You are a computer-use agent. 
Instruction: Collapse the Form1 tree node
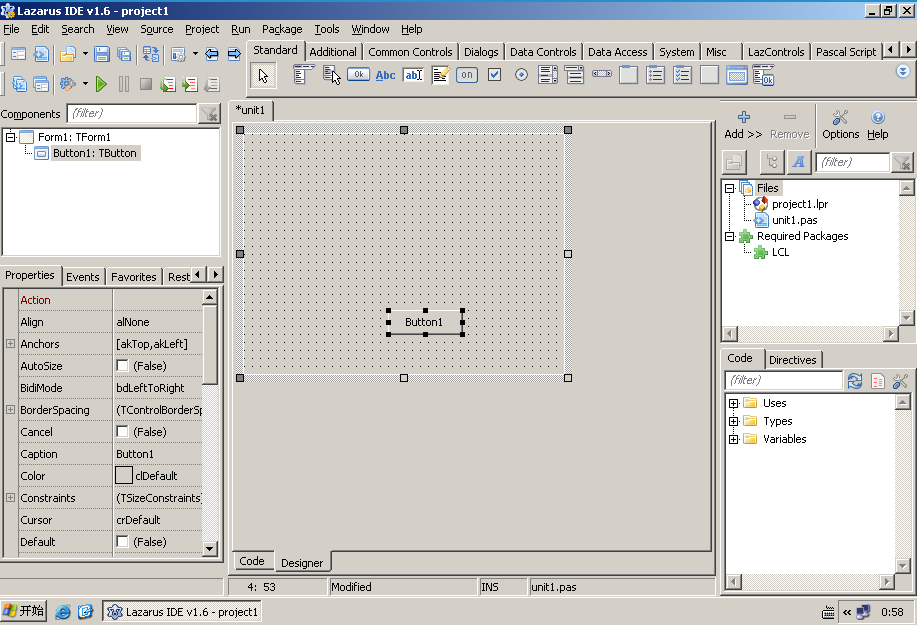11,137
